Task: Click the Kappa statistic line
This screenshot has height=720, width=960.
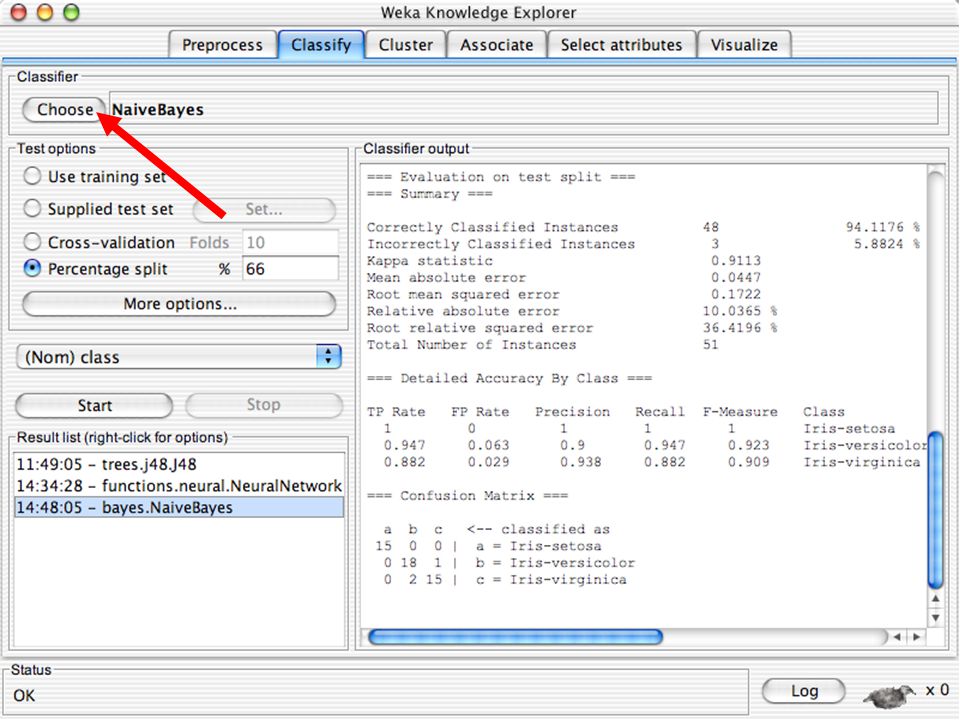Action: pyautogui.click(x=564, y=261)
